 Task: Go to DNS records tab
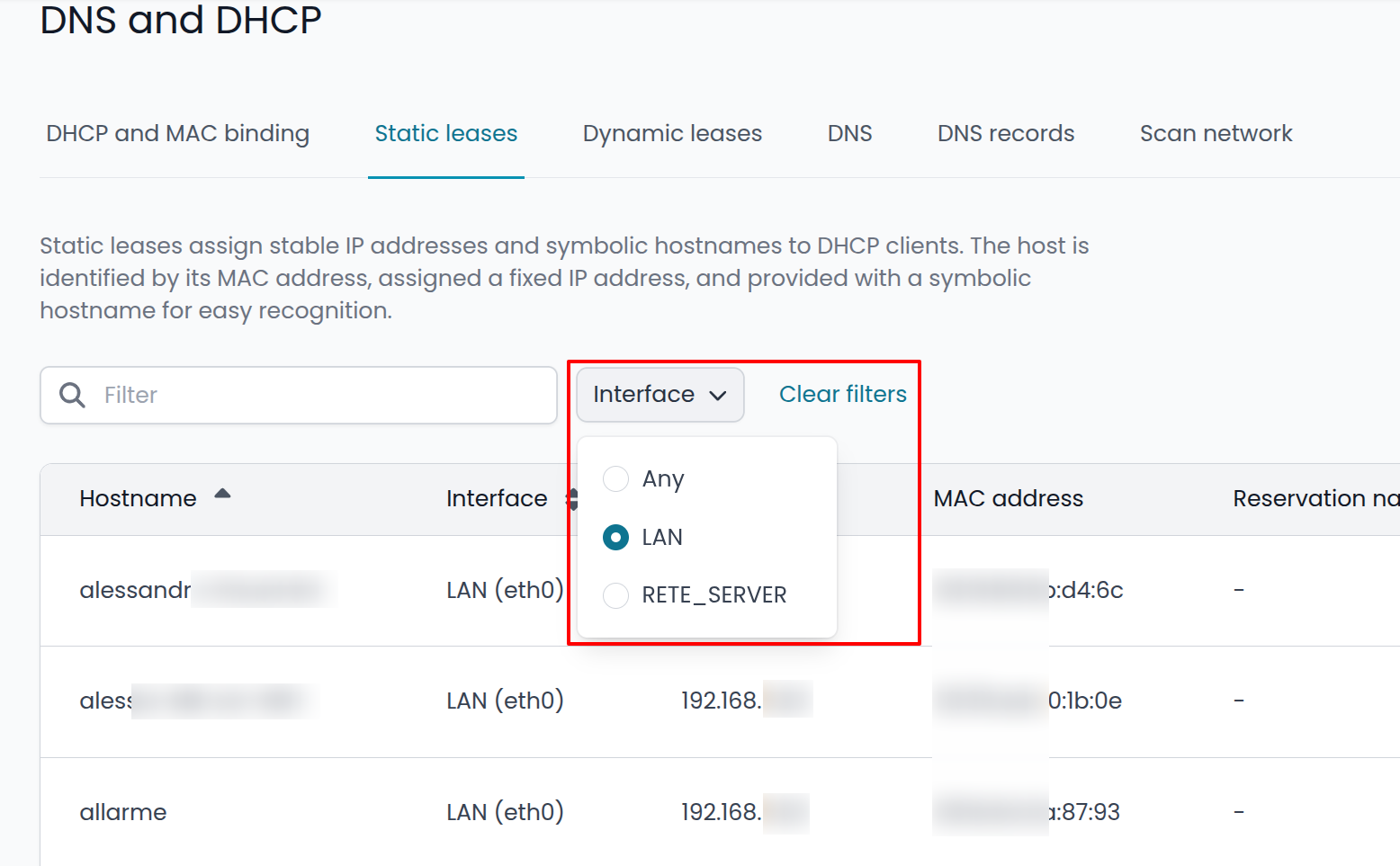click(1006, 134)
